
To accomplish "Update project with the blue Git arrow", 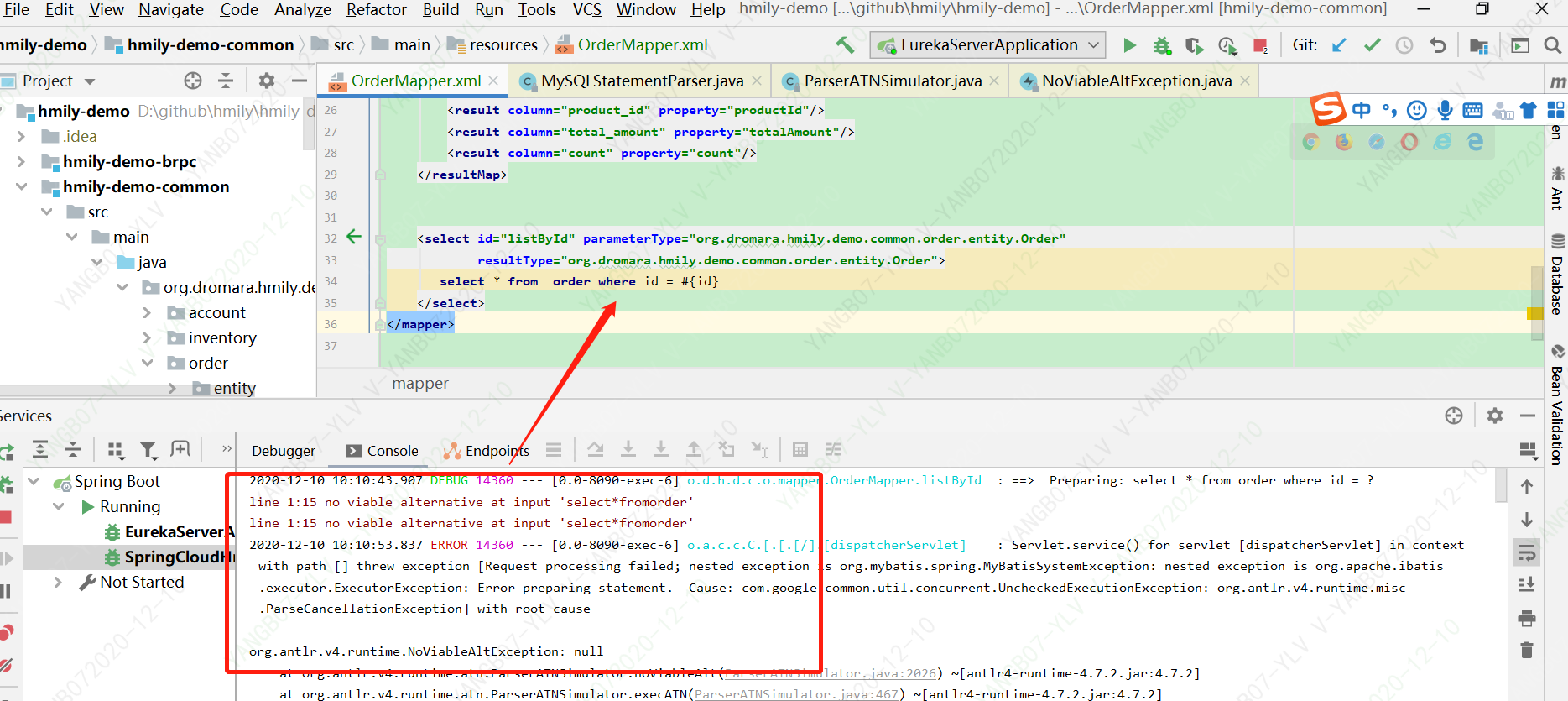I will tap(1339, 45).
